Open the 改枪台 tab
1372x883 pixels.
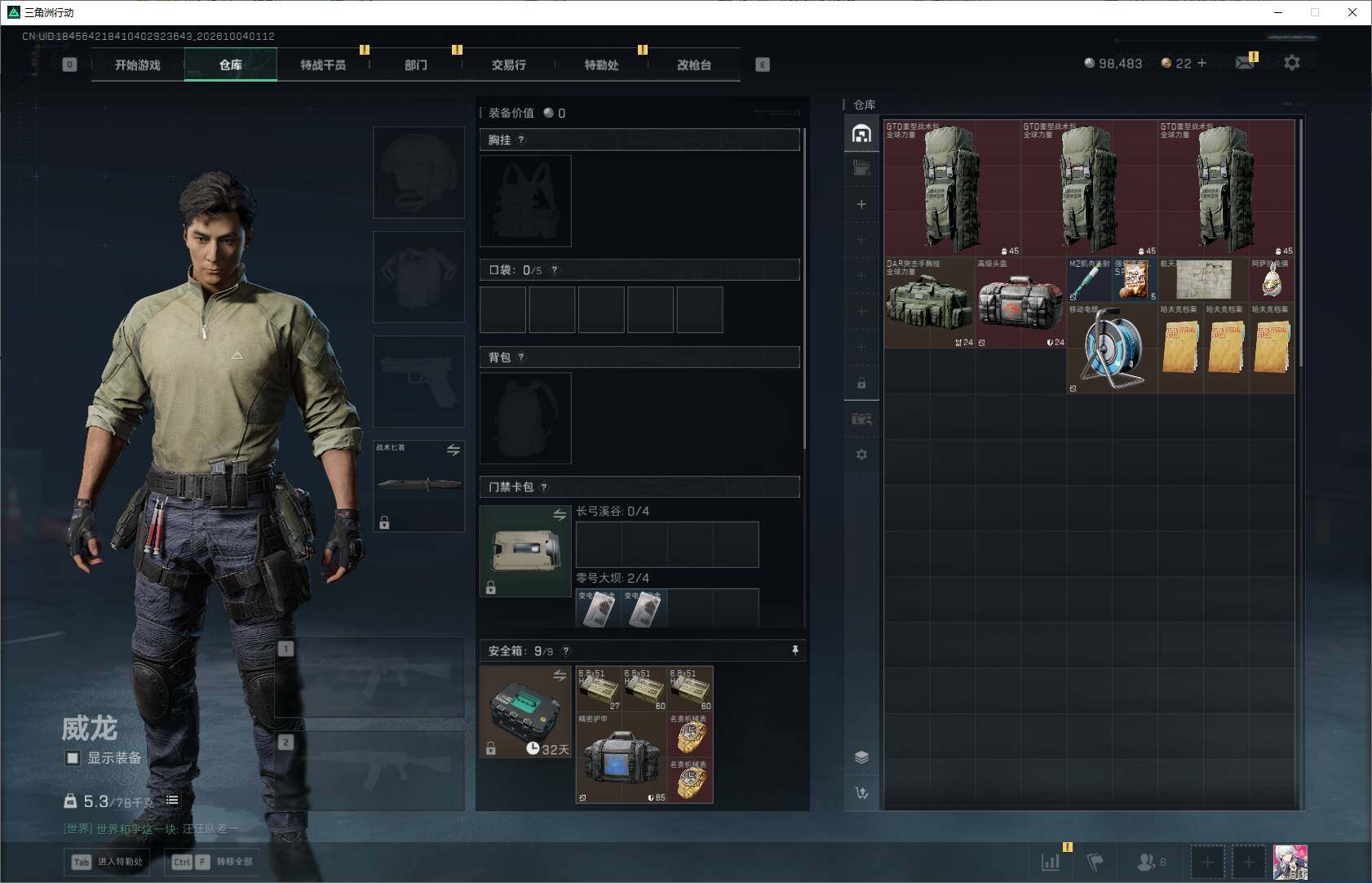click(x=694, y=64)
